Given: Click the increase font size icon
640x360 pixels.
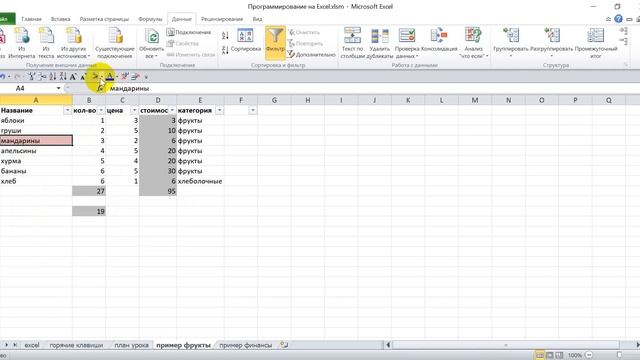Looking at the screenshot, I should (x=73, y=76).
